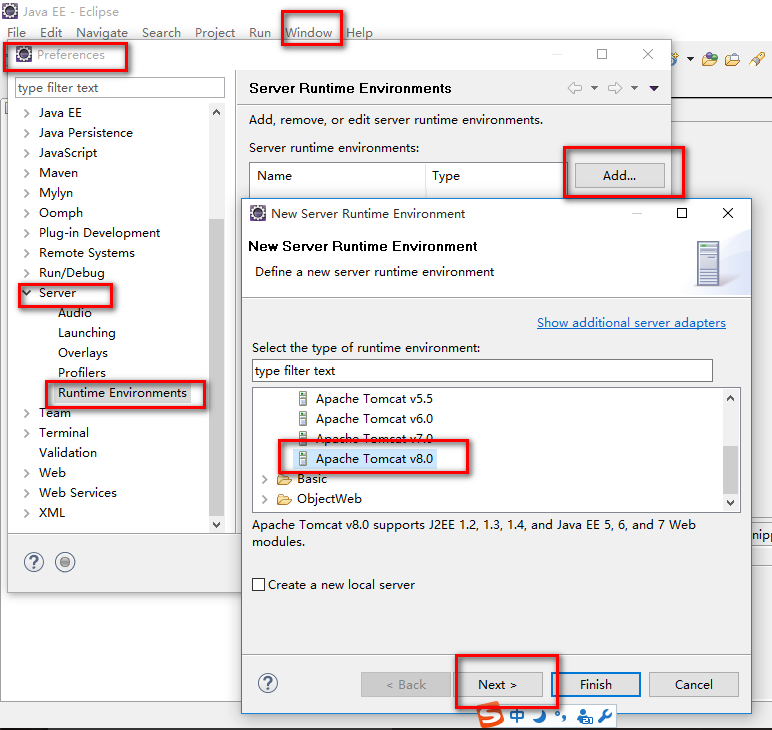Collapse the Server preferences node
772x730 pixels.
click(x=27, y=292)
